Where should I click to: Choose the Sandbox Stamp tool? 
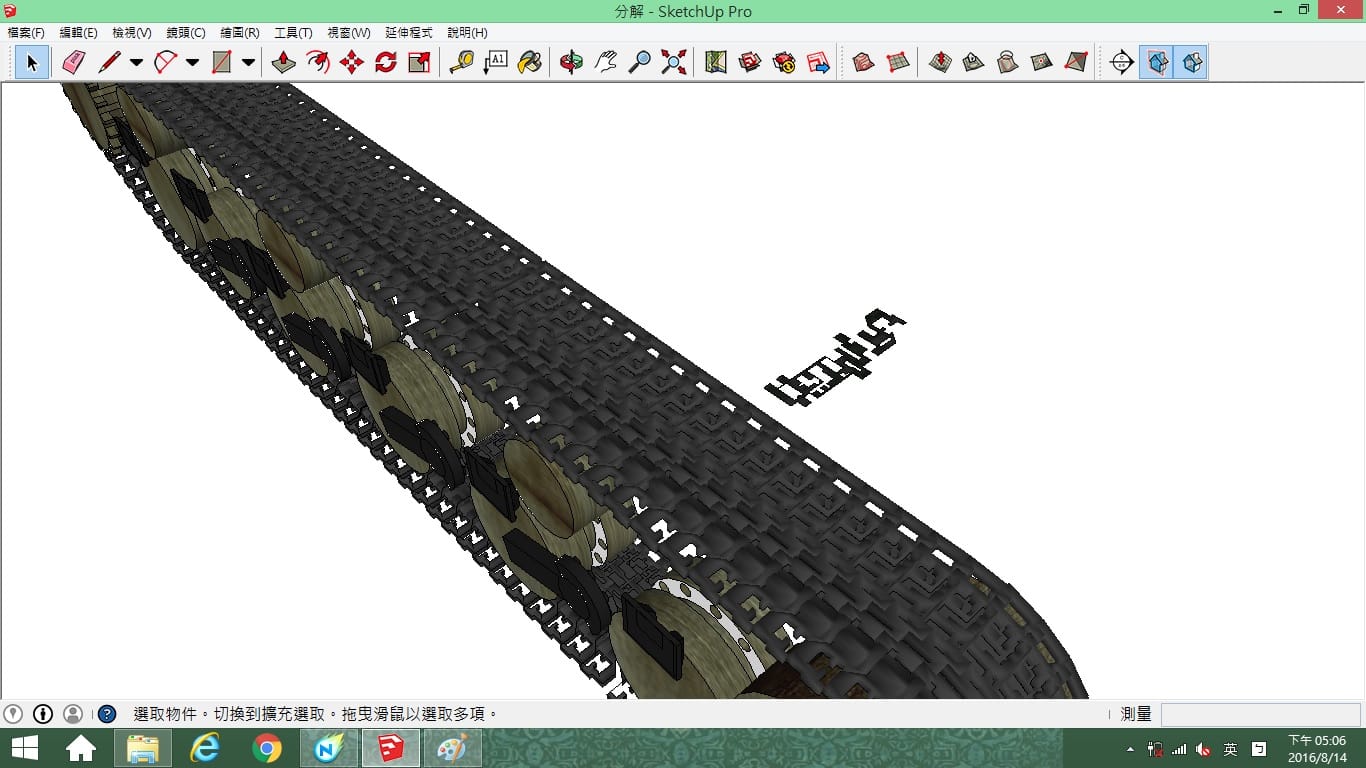[973, 62]
